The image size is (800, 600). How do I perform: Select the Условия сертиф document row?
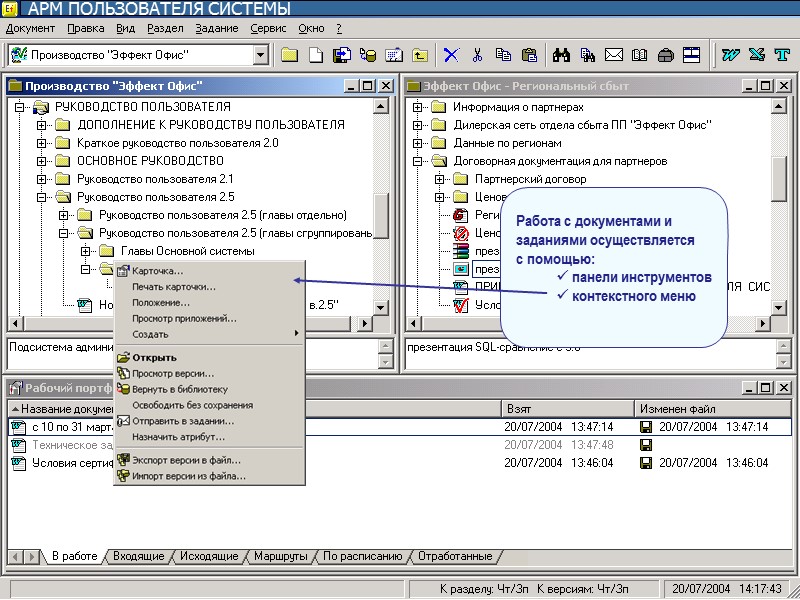tap(399, 463)
